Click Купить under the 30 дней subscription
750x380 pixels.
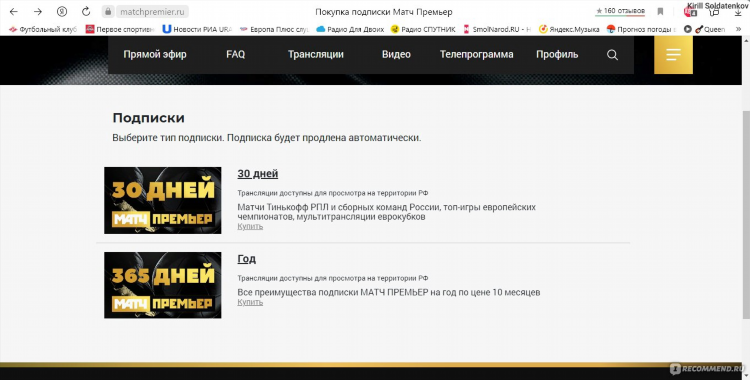[x=250, y=226]
